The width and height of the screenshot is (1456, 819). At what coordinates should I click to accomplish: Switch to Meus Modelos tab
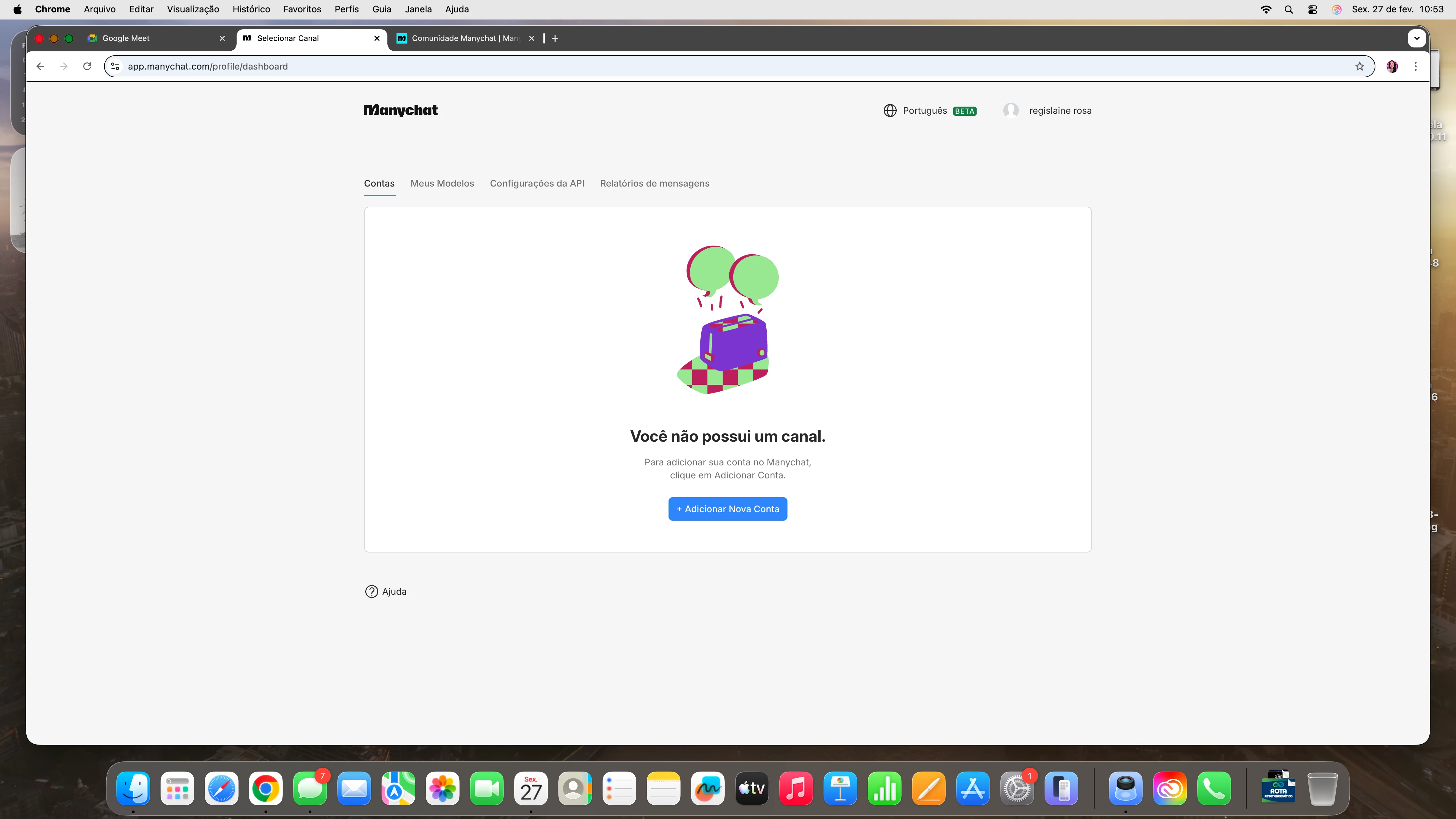tap(442, 183)
